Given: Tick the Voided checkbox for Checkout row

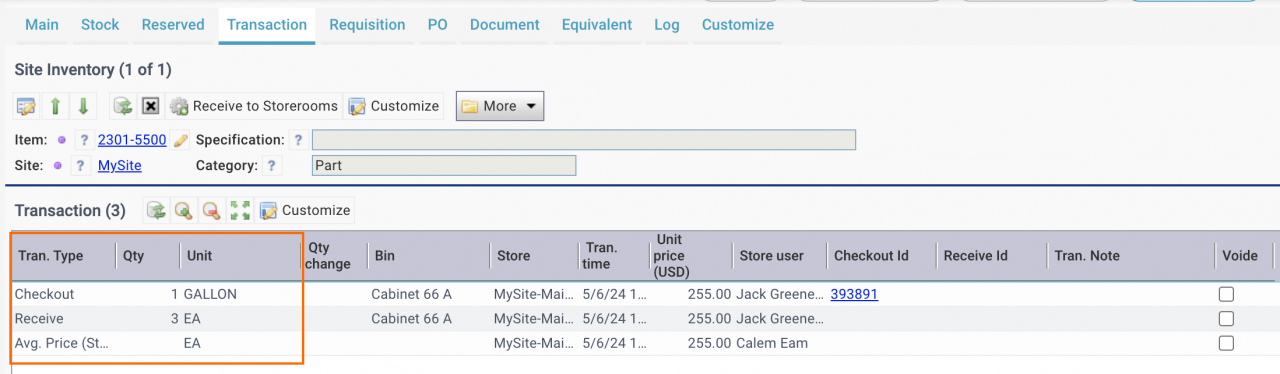Looking at the screenshot, I should click(x=1226, y=294).
